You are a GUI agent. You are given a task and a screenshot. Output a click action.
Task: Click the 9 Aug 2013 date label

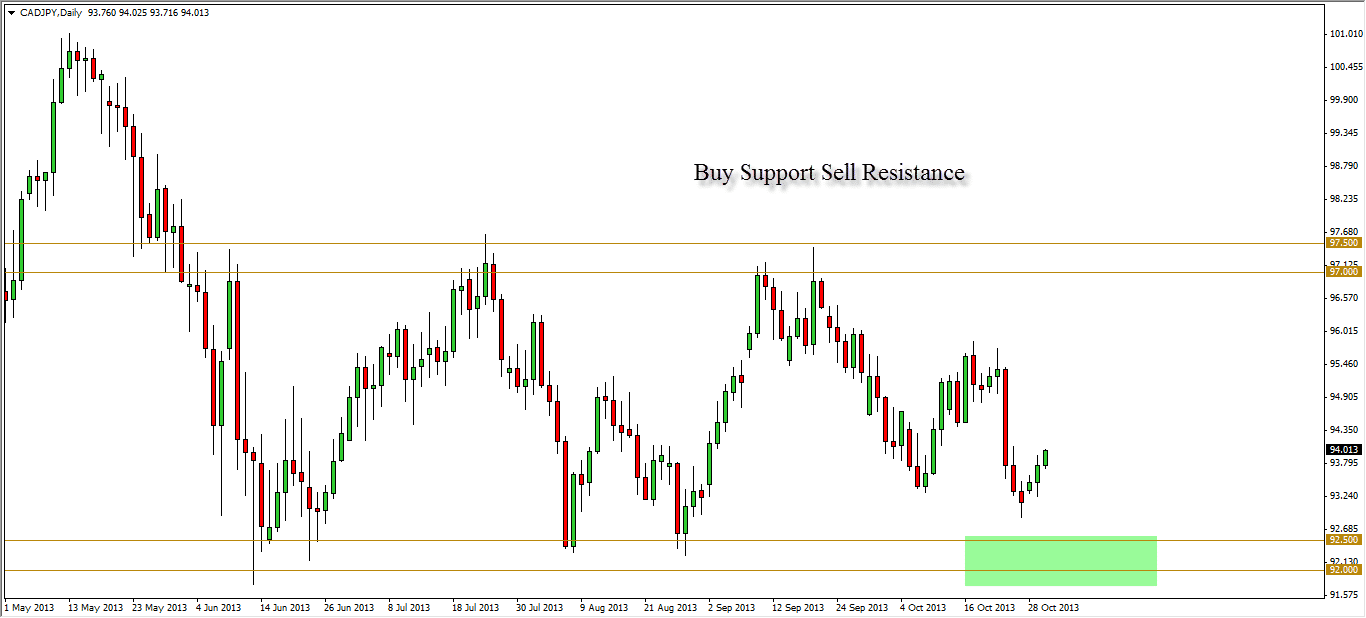[604, 608]
